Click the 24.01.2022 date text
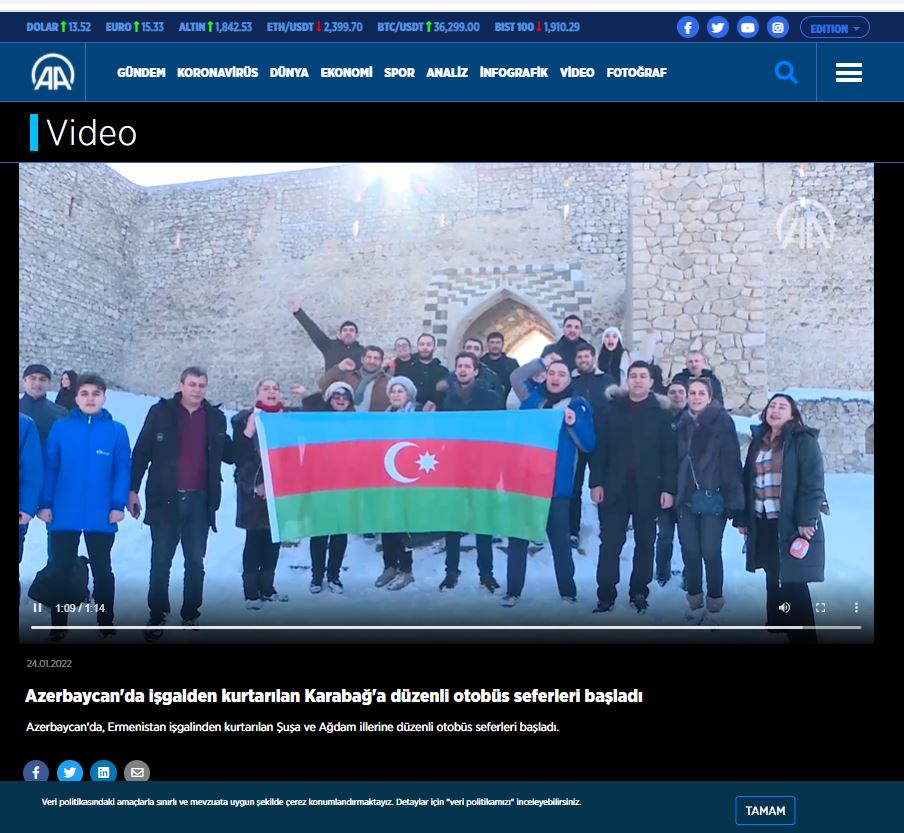 coord(49,664)
